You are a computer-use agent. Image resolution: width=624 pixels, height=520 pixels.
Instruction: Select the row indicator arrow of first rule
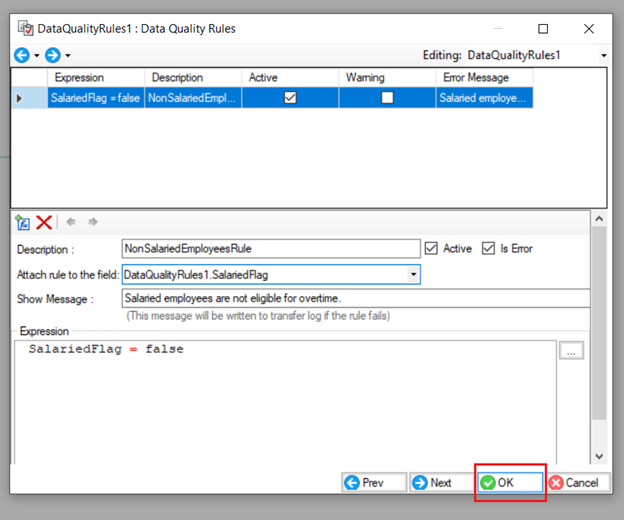(x=20, y=98)
